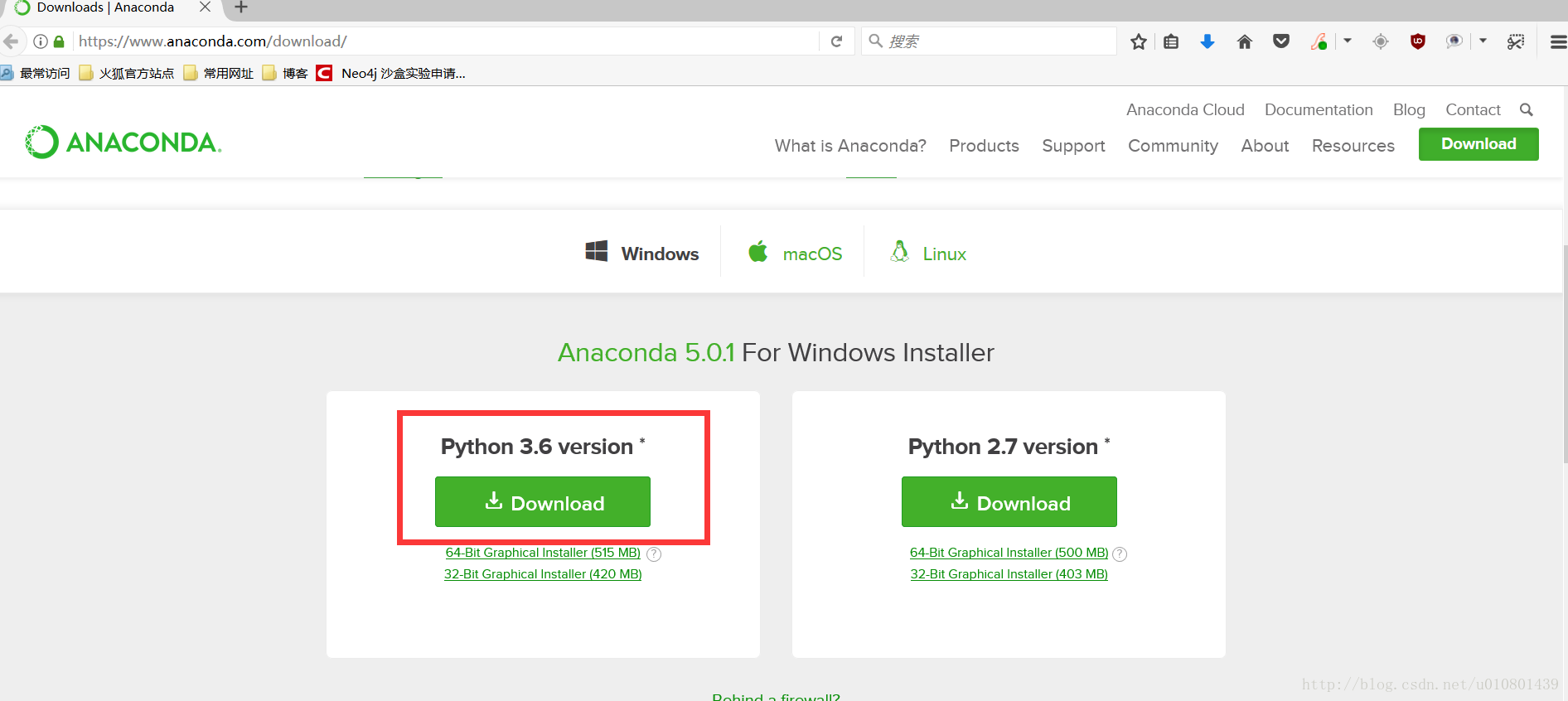
Task: Open the bookmarks list icon
Action: coord(1171,41)
